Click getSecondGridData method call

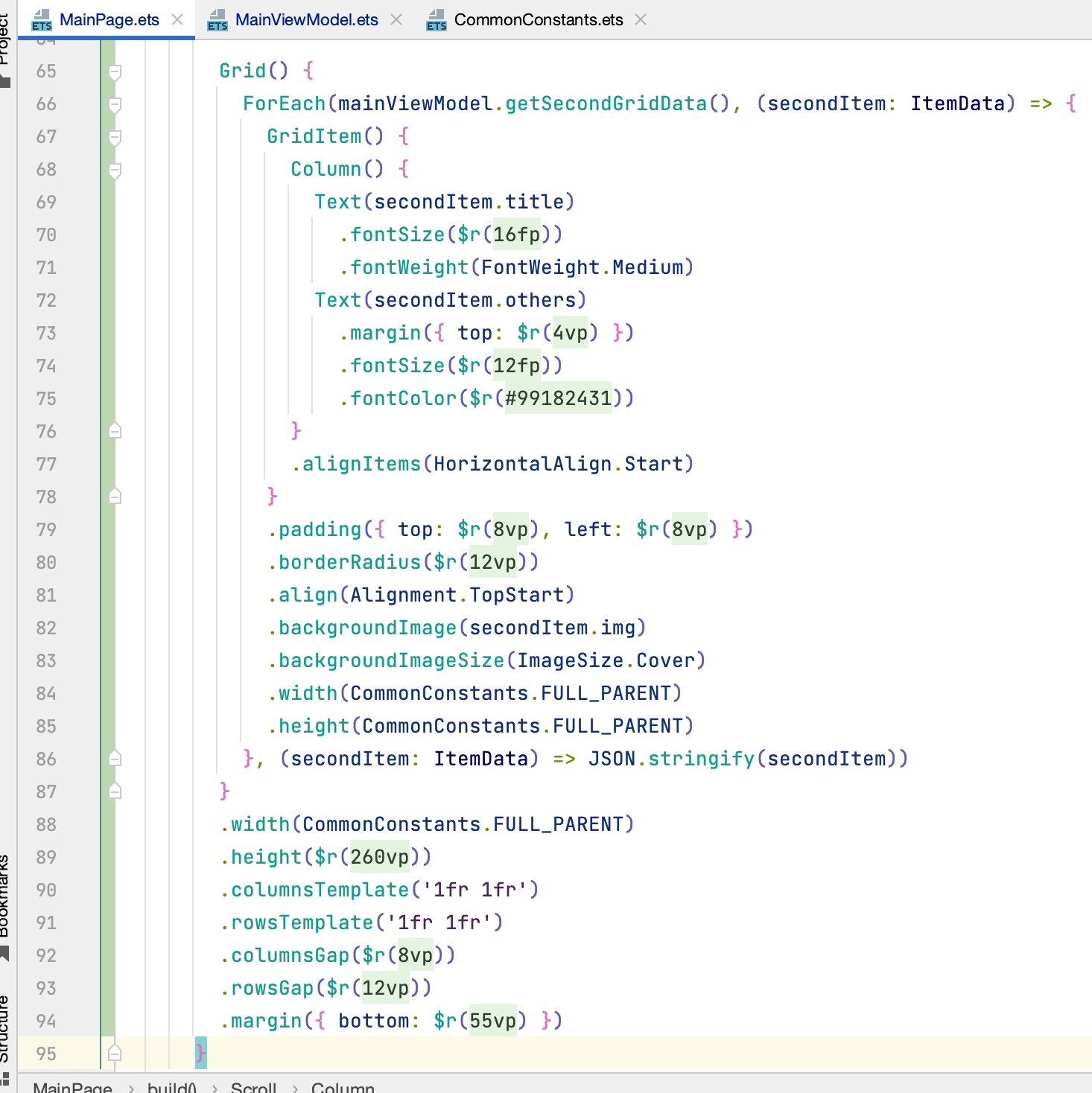click(606, 103)
